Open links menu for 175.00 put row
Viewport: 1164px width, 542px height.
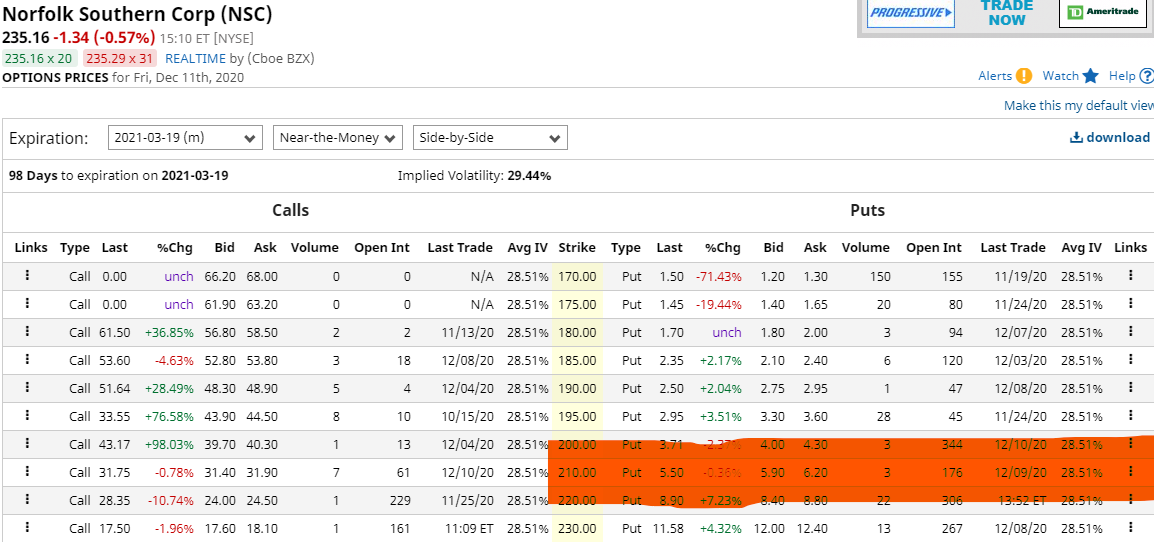pyautogui.click(x=1131, y=304)
